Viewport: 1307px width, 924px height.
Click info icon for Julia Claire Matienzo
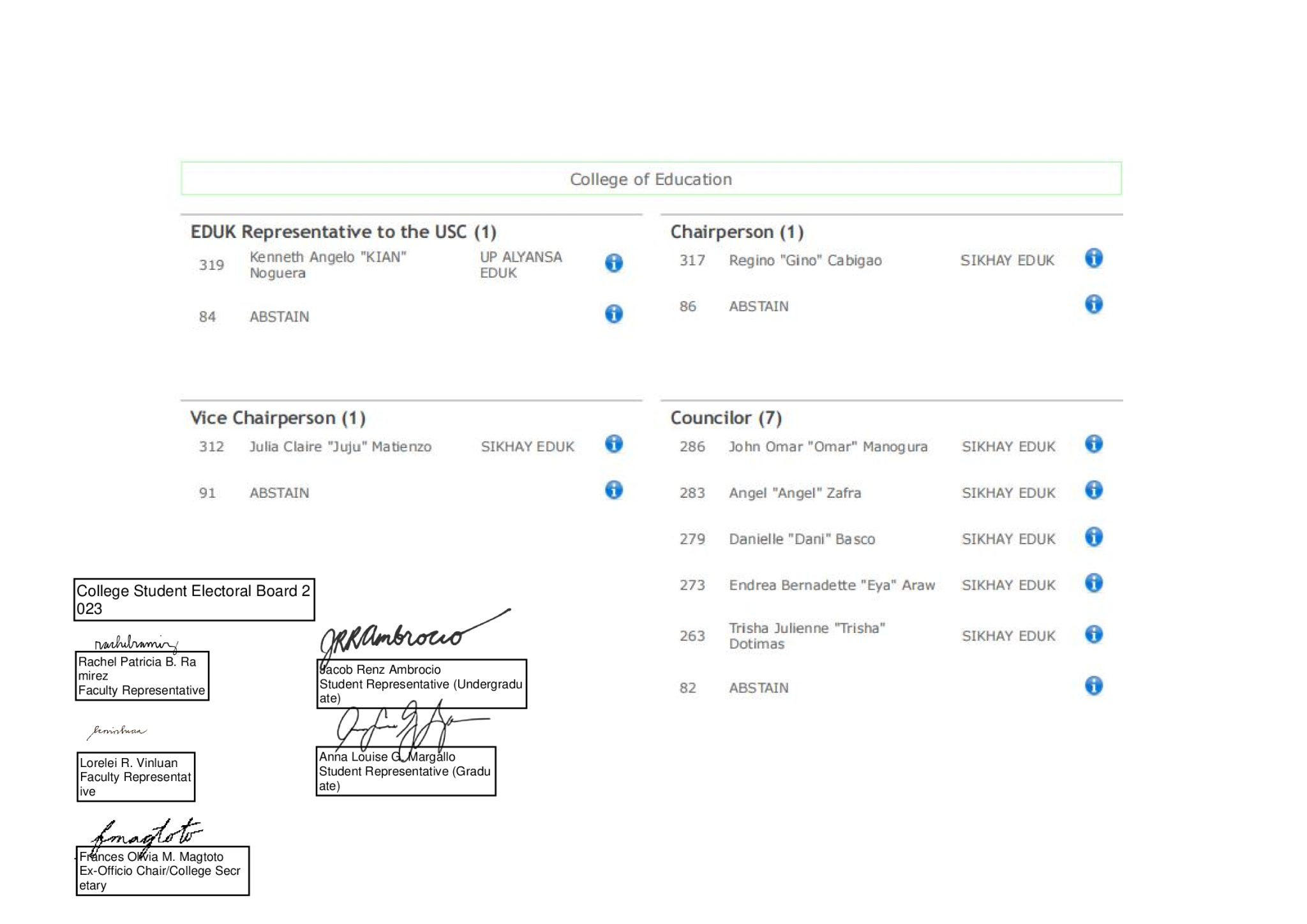pos(613,444)
